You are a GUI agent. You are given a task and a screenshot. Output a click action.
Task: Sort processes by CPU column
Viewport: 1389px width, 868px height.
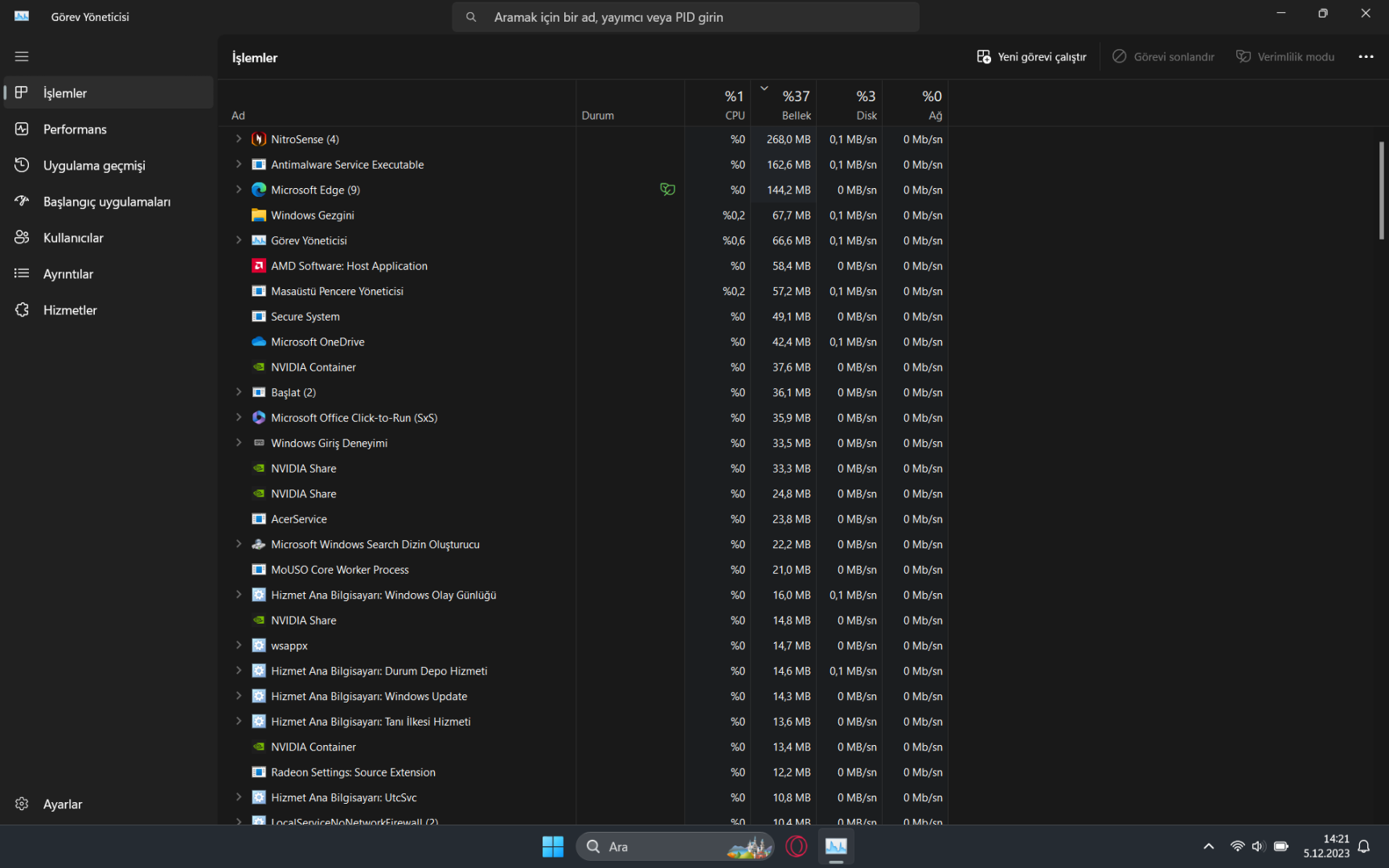(718, 103)
